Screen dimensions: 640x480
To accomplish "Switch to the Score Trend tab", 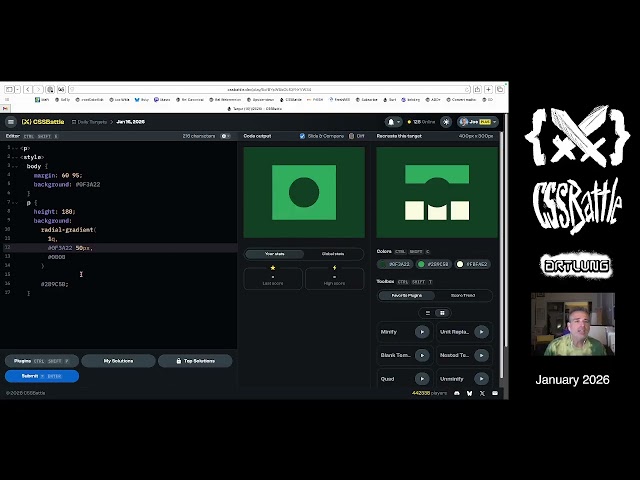I will (463, 295).
